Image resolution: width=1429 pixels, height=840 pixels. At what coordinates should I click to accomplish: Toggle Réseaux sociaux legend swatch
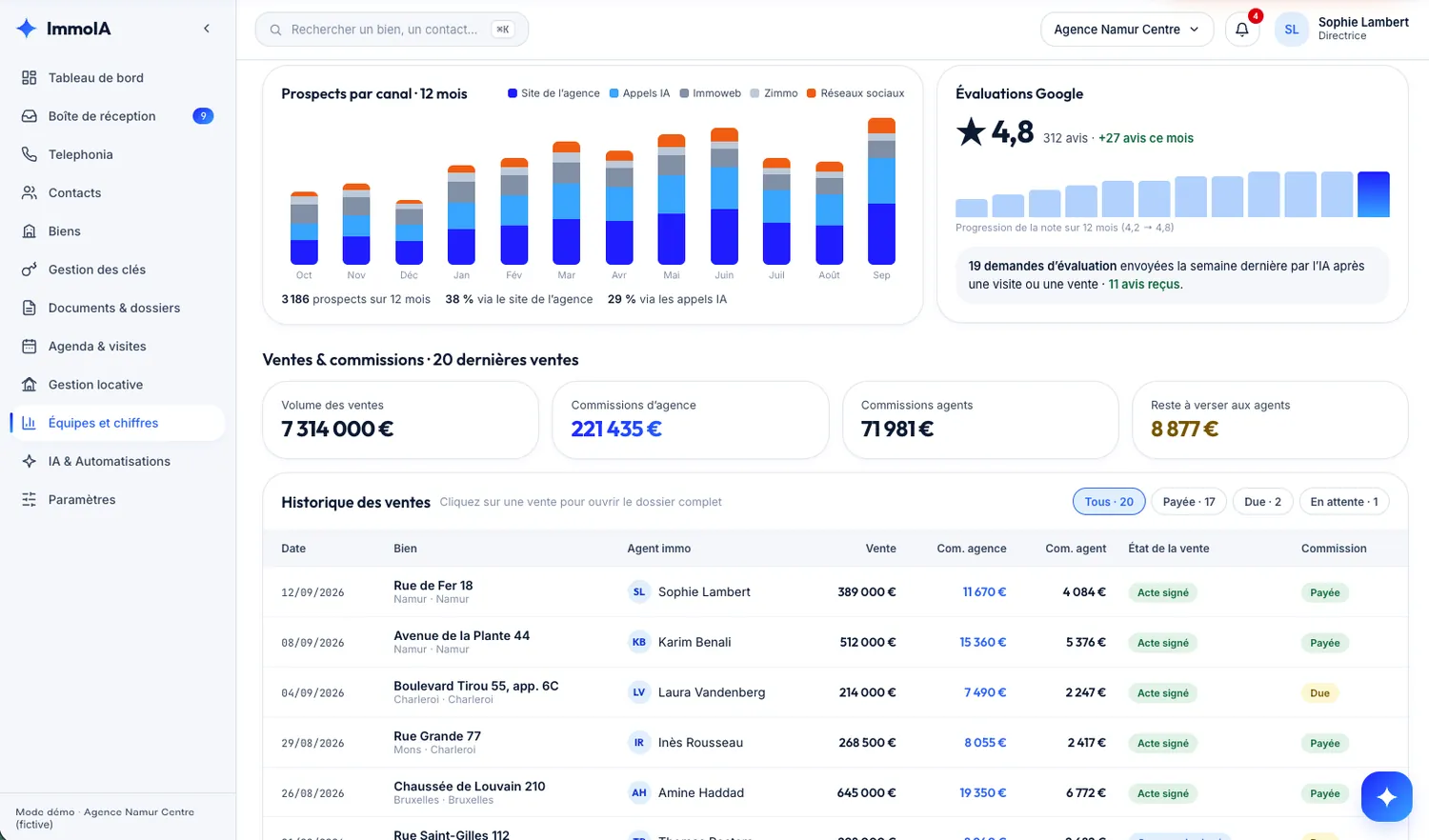[x=812, y=93]
